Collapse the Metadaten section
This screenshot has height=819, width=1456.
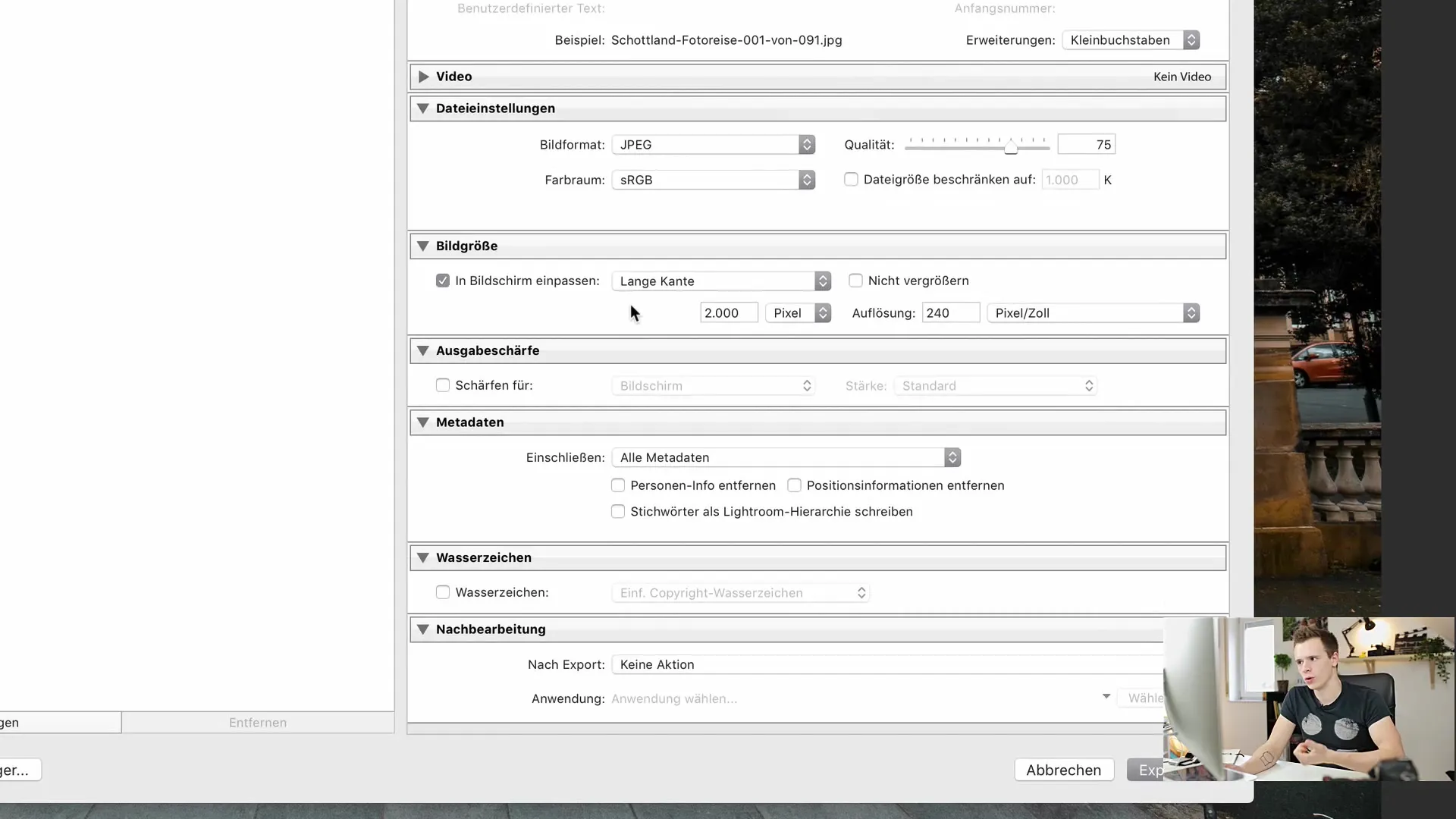coord(423,422)
